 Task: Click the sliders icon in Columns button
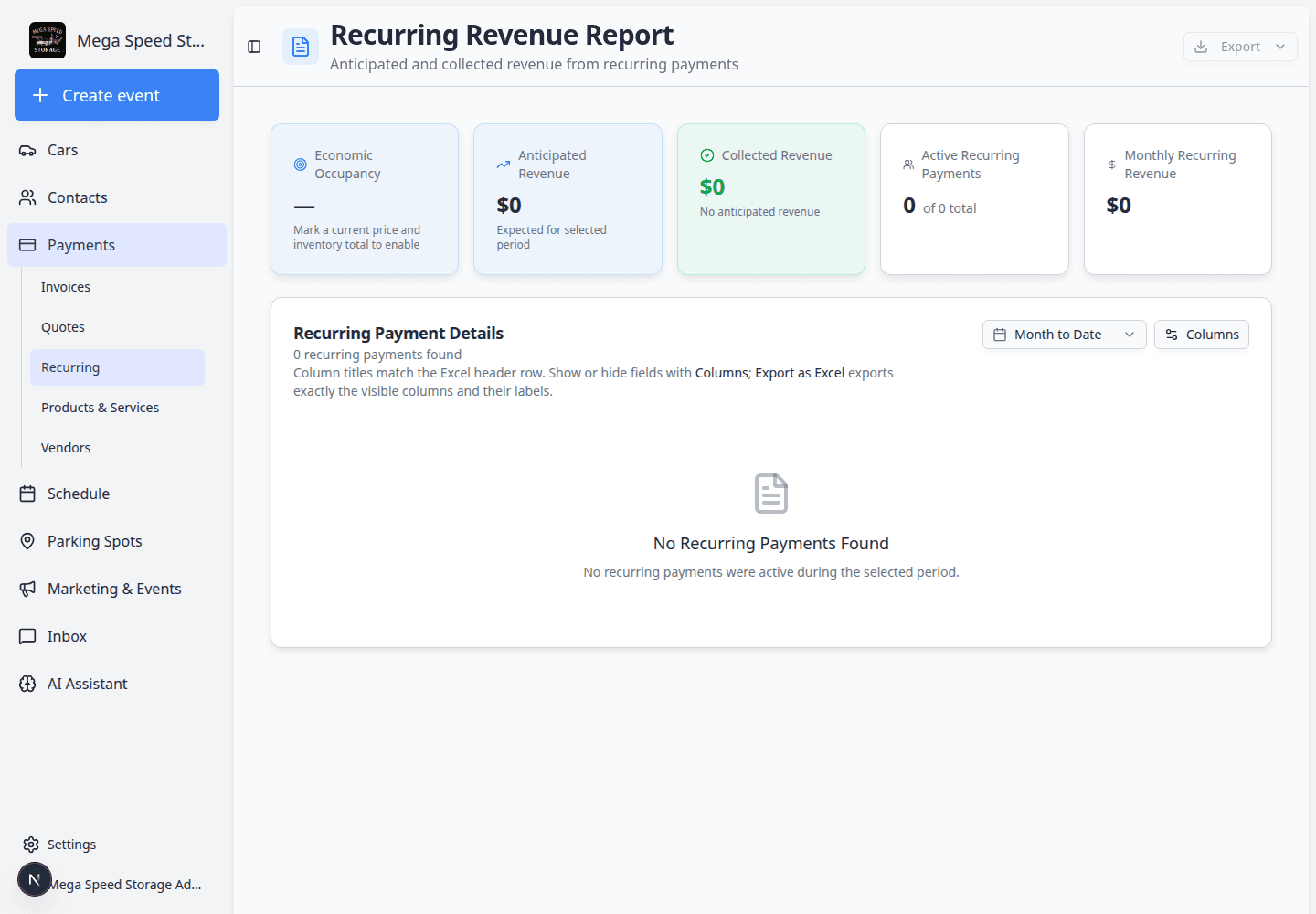click(1172, 335)
